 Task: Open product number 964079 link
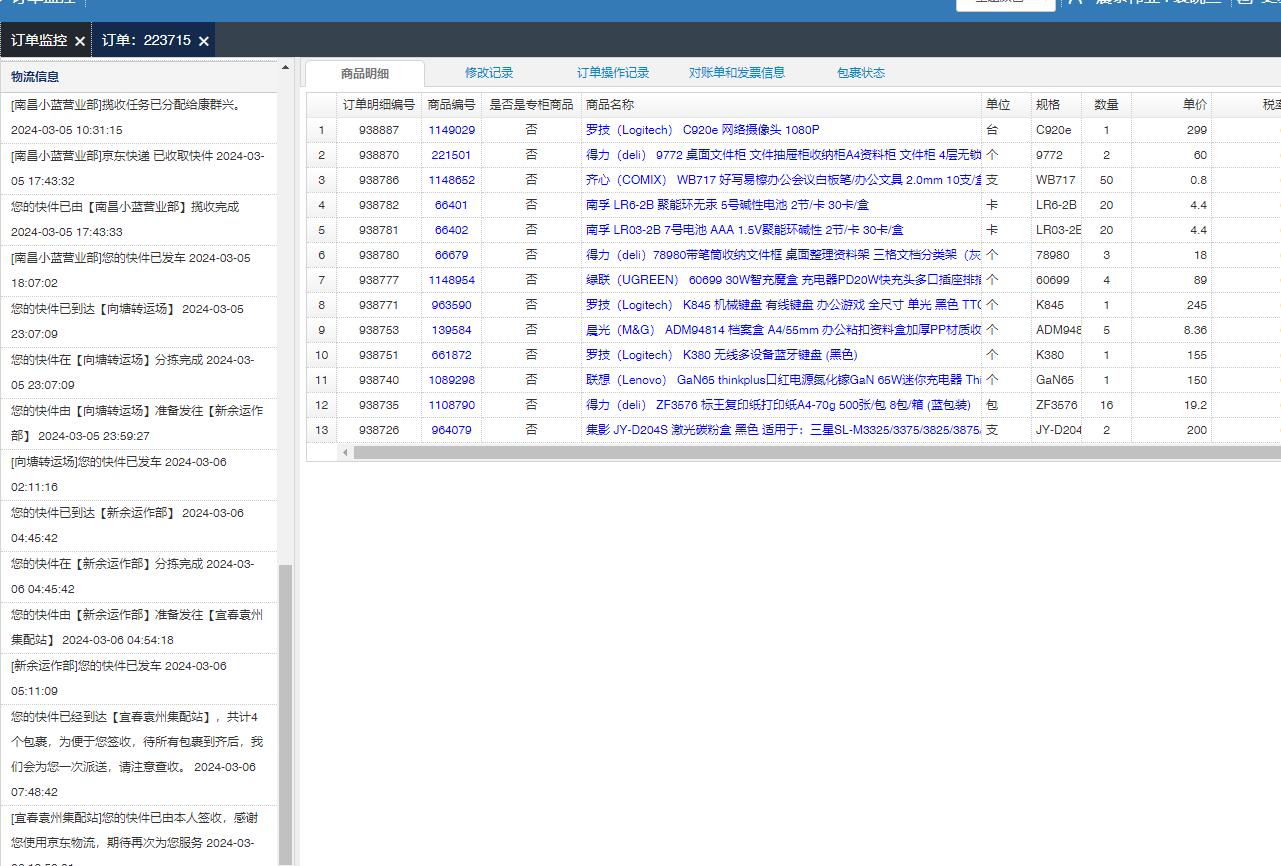point(452,430)
